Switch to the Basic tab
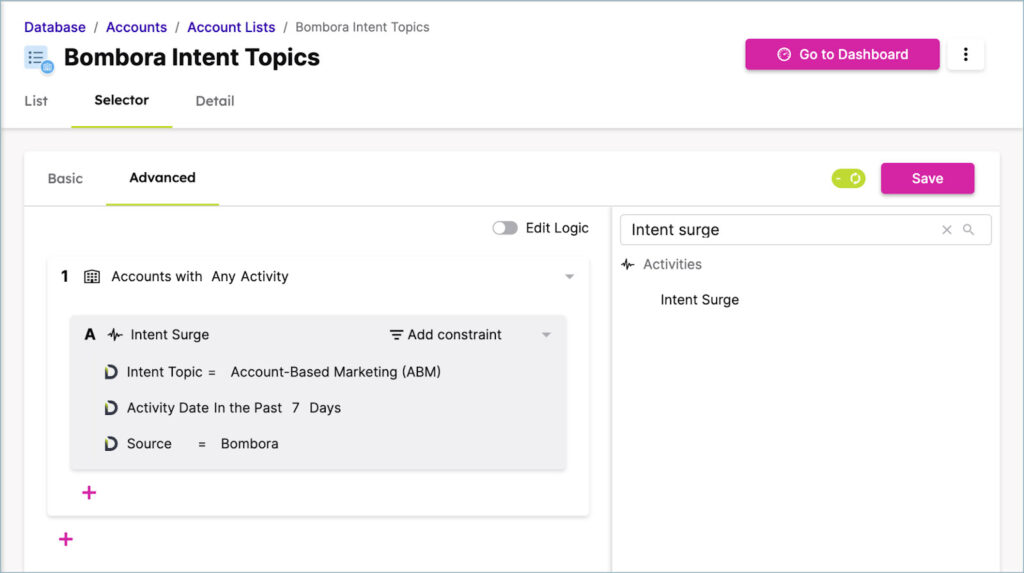This screenshot has width=1024, height=573. tap(65, 179)
